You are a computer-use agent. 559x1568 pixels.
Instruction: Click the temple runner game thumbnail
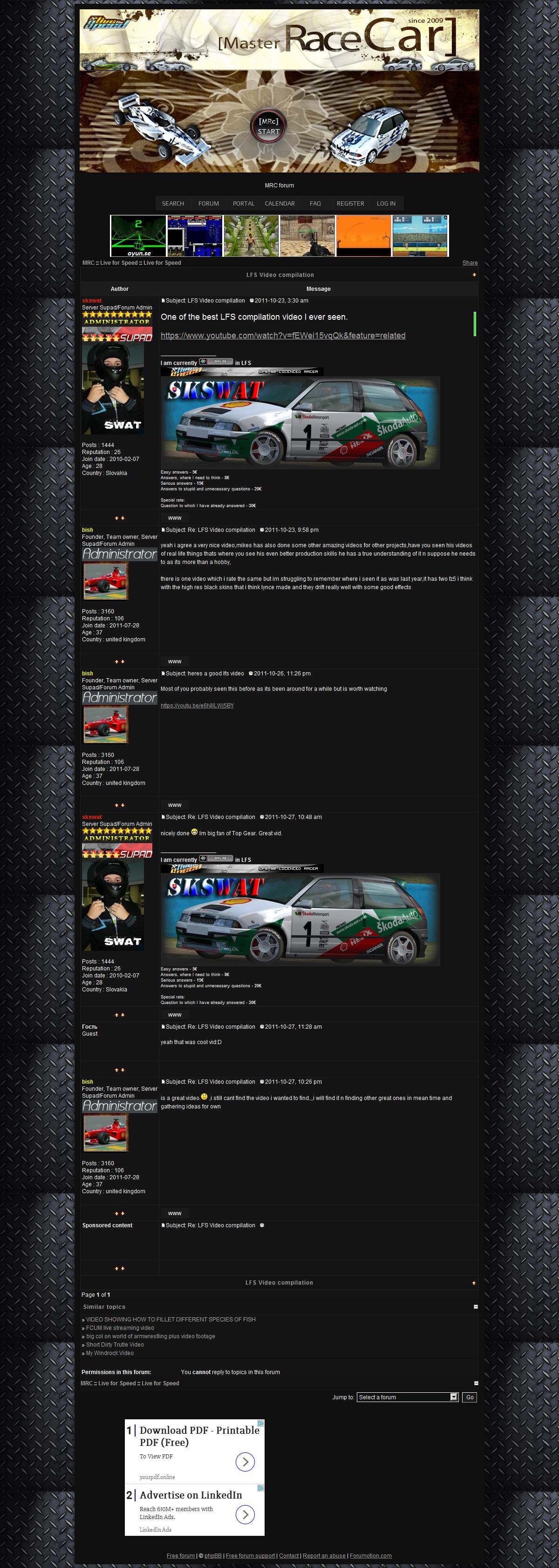point(251,235)
